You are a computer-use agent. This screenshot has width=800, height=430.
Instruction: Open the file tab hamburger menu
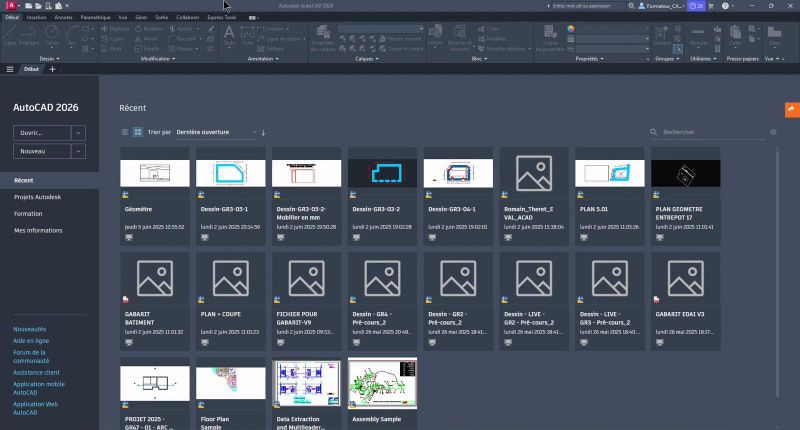10,69
